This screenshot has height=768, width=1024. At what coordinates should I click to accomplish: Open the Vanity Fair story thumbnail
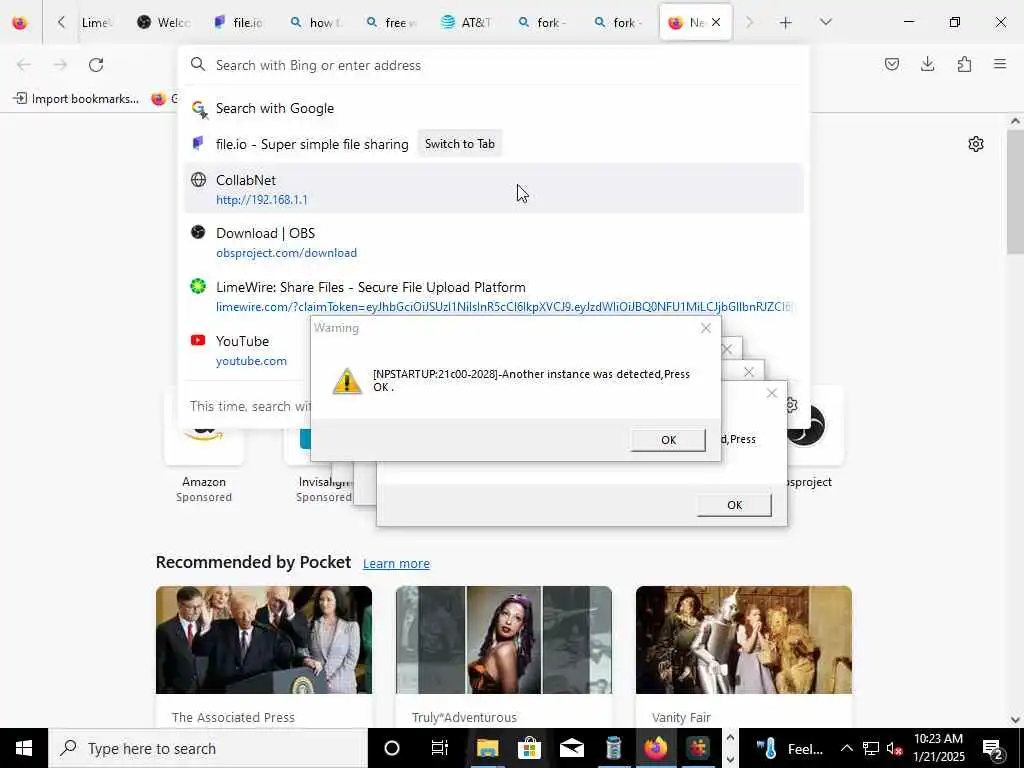coord(744,640)
